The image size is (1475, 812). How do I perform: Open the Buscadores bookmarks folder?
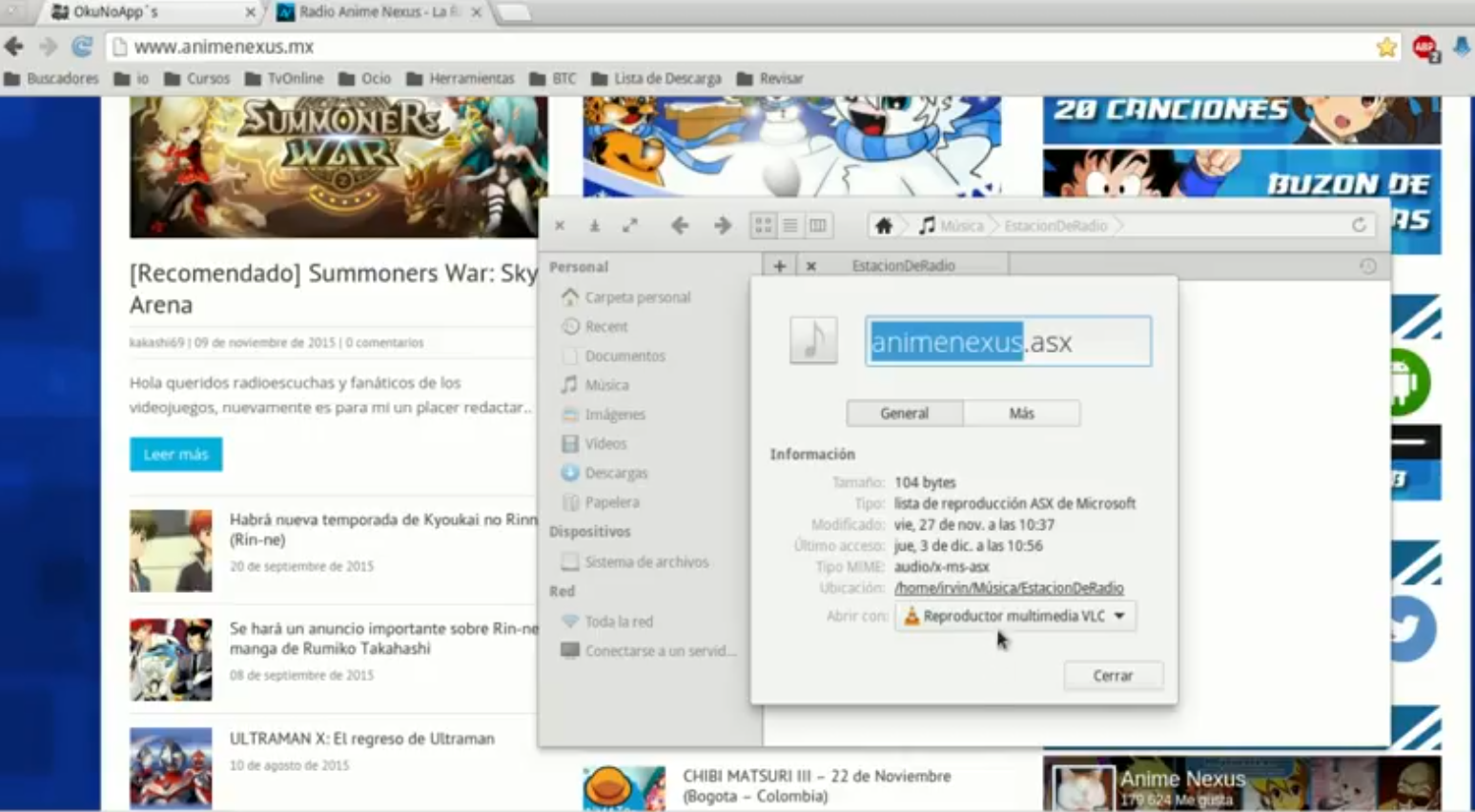(52, 78)
